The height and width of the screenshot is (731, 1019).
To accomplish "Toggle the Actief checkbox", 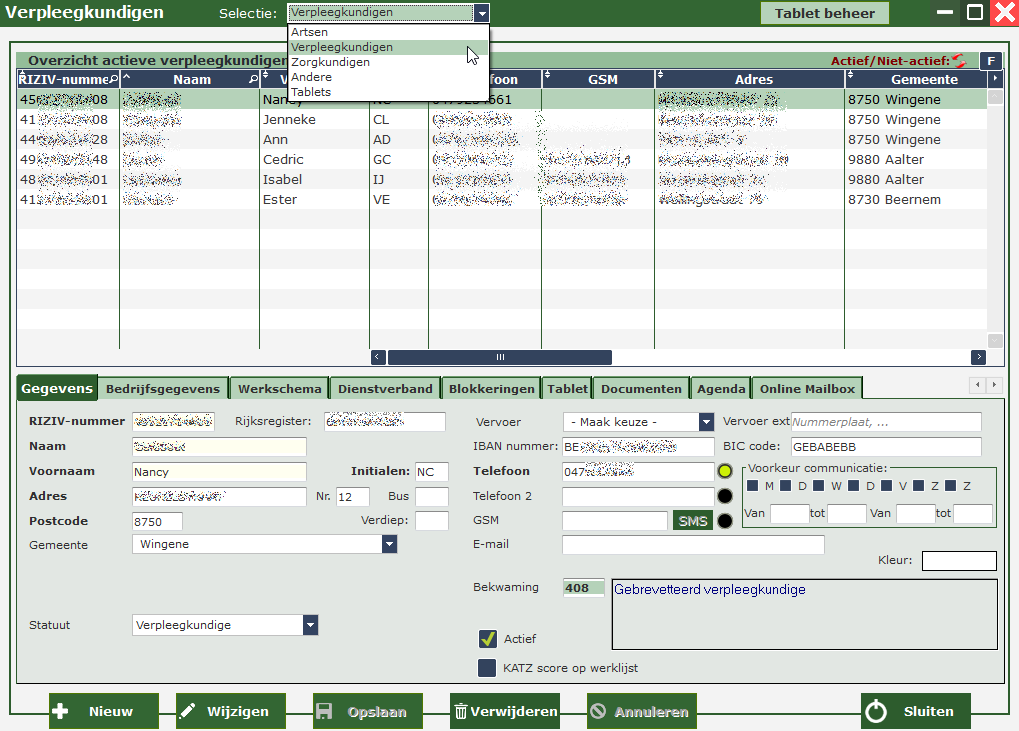I will [x=488, y=638].
